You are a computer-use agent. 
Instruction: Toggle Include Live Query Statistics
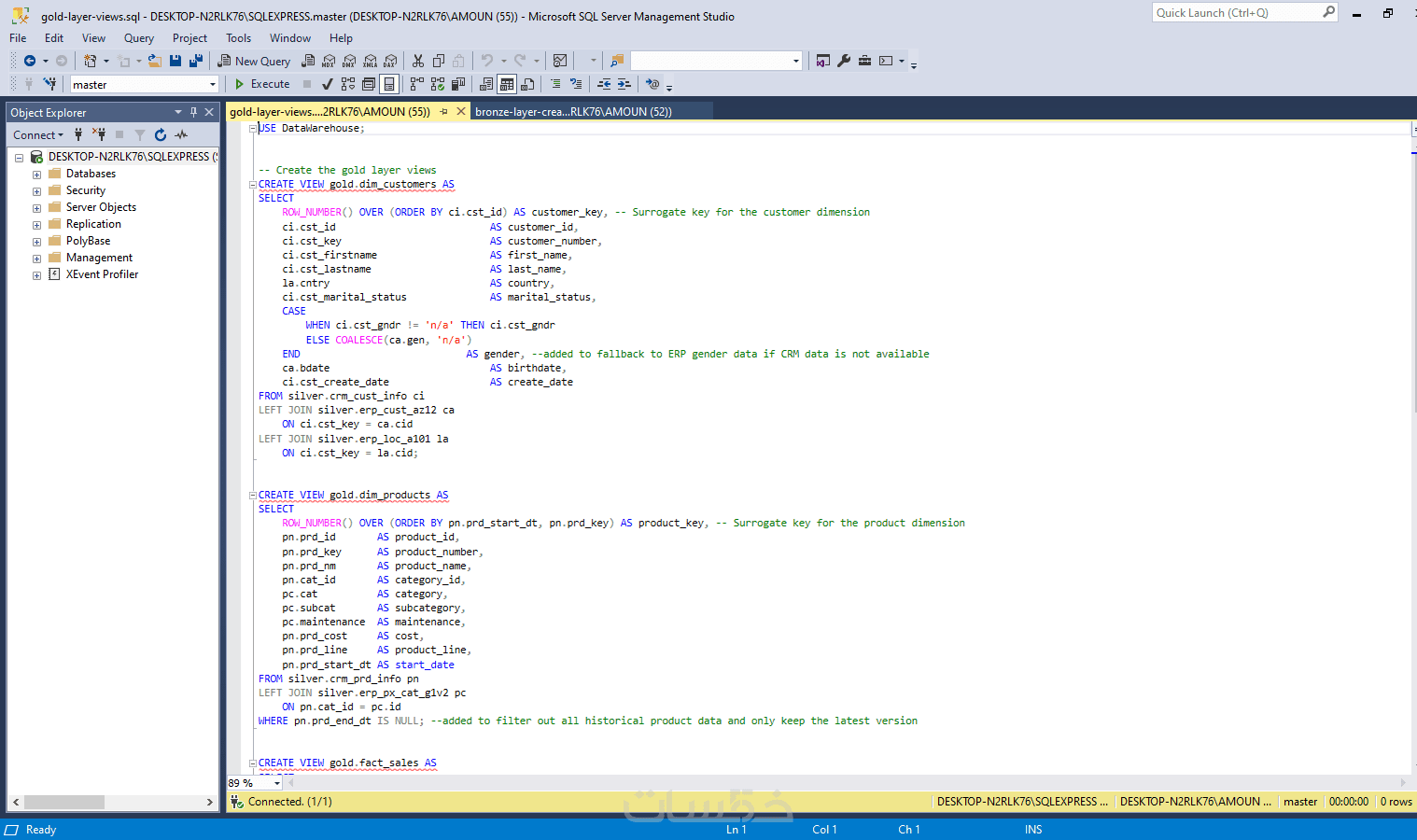click(x=438, y=84)
